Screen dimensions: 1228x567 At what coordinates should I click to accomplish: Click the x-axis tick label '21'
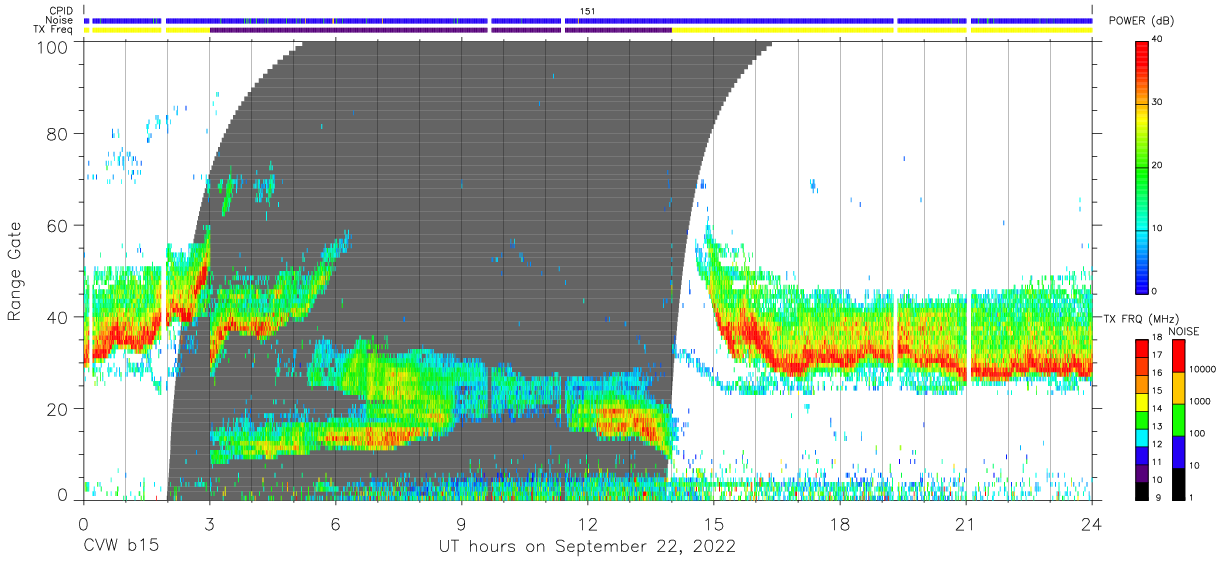point(966,524)
